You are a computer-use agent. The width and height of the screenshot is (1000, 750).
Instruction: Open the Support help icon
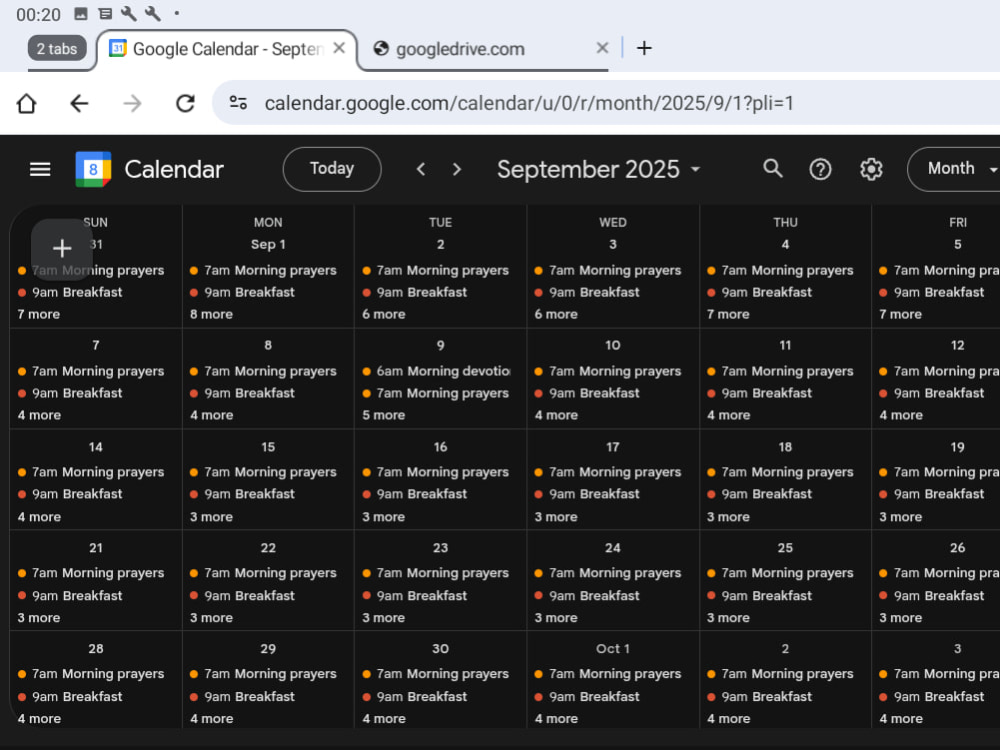tap(820, 169)
